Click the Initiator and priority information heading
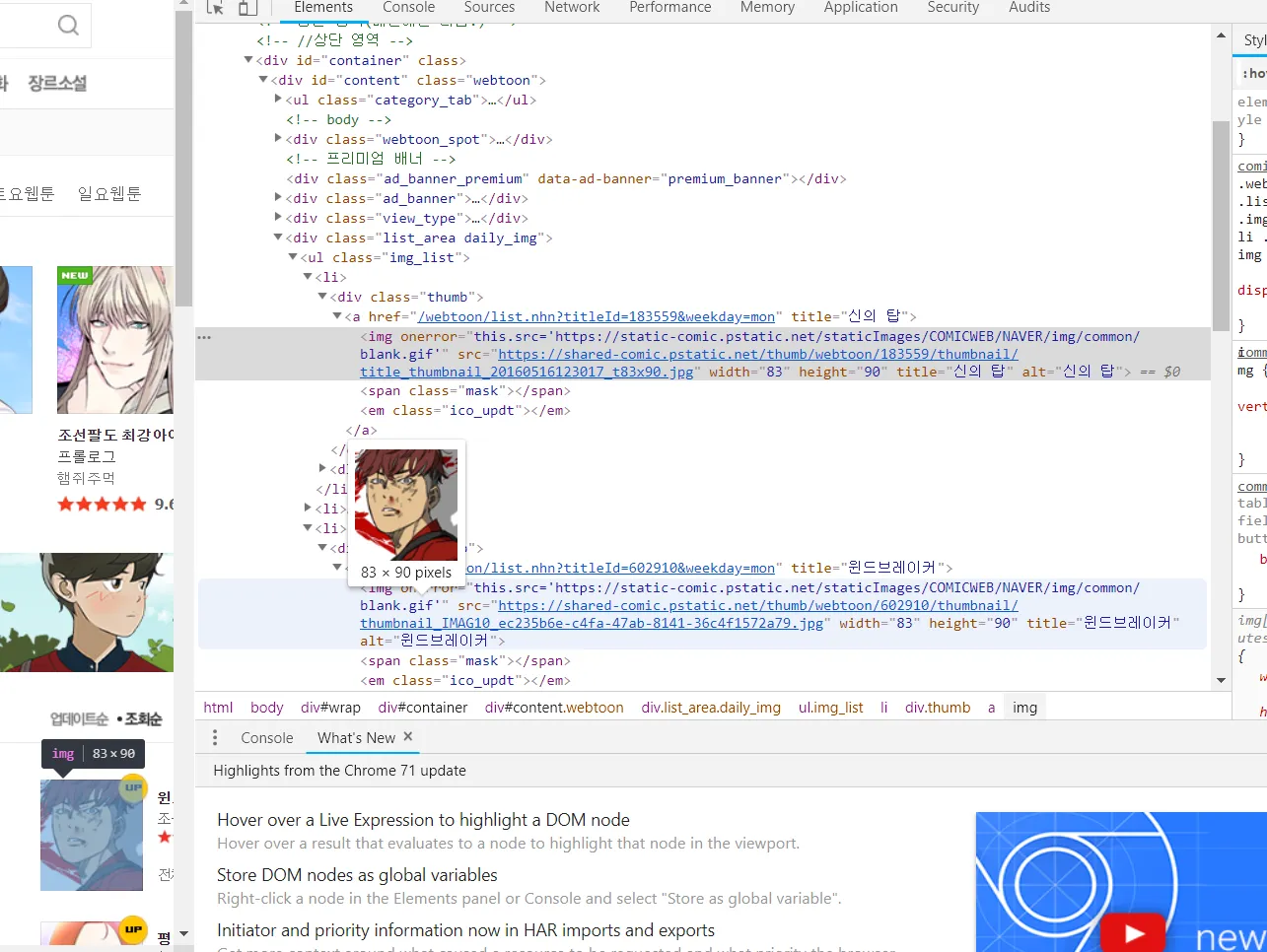The width and height of the screenshot is (1267, 952). pyautogui.click(x=465, y=930)
